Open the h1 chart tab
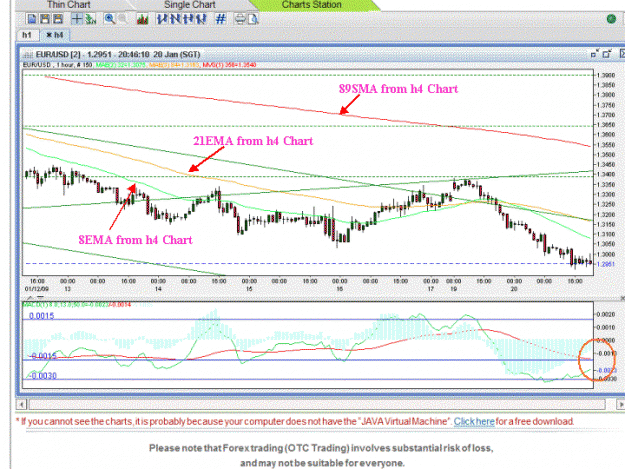Screen dimensions: 625x469 (x=27, y=35)
